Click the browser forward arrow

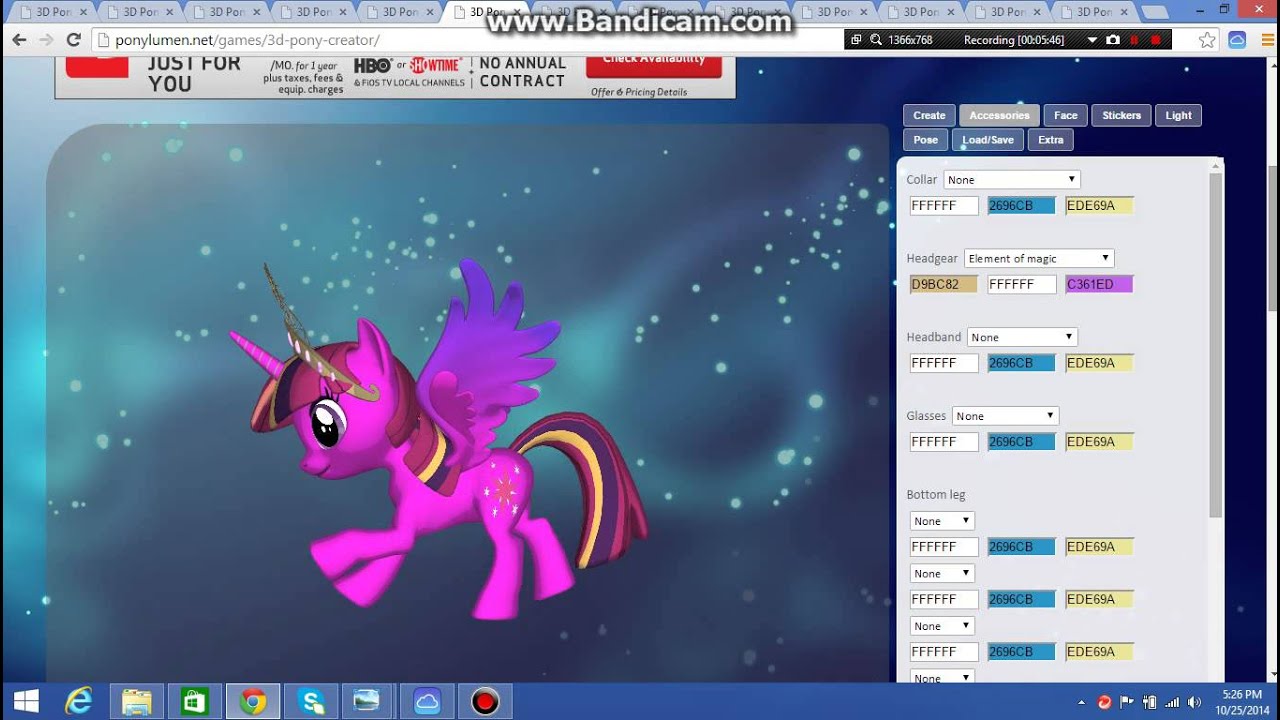46,40
